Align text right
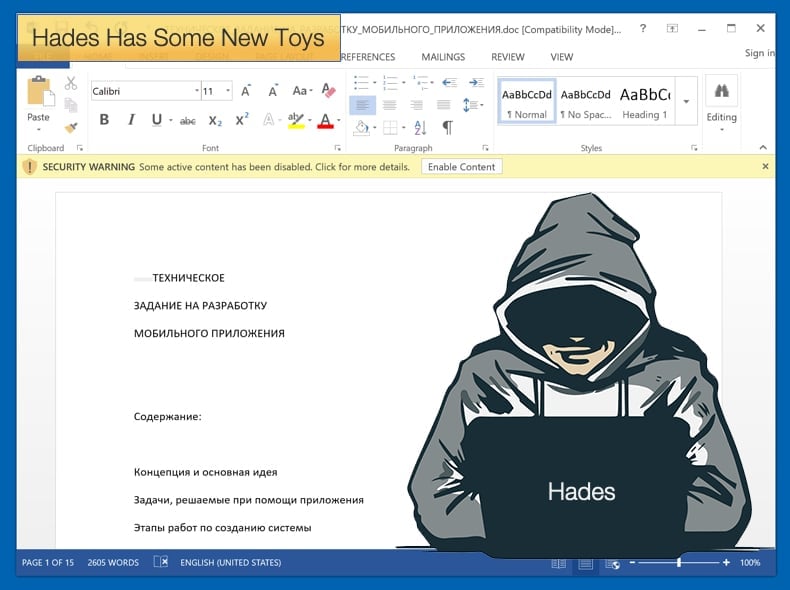This screenshot has height=590, width=790. coord(416,105)
